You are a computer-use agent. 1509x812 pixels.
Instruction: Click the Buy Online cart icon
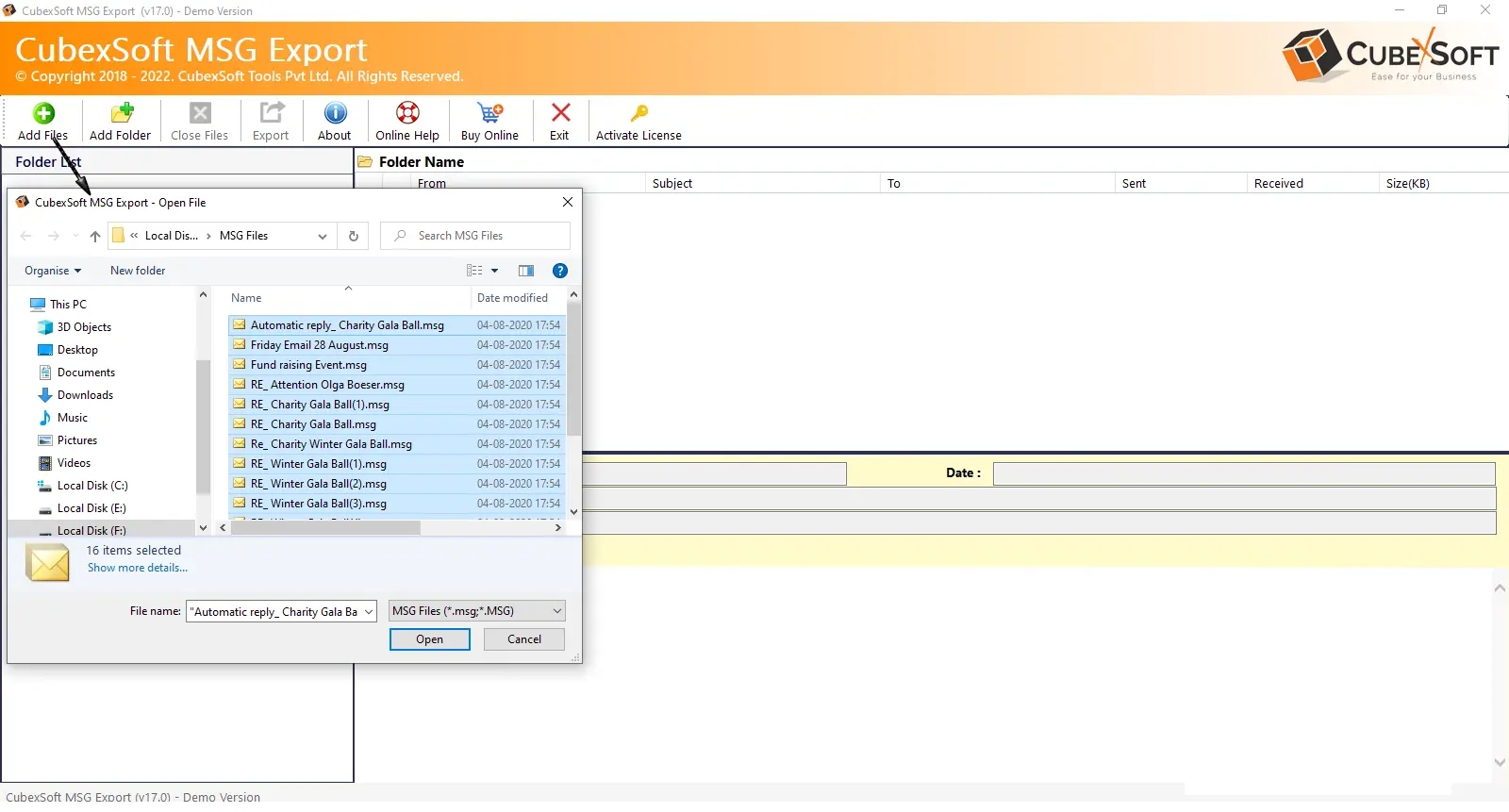[489, 113]
